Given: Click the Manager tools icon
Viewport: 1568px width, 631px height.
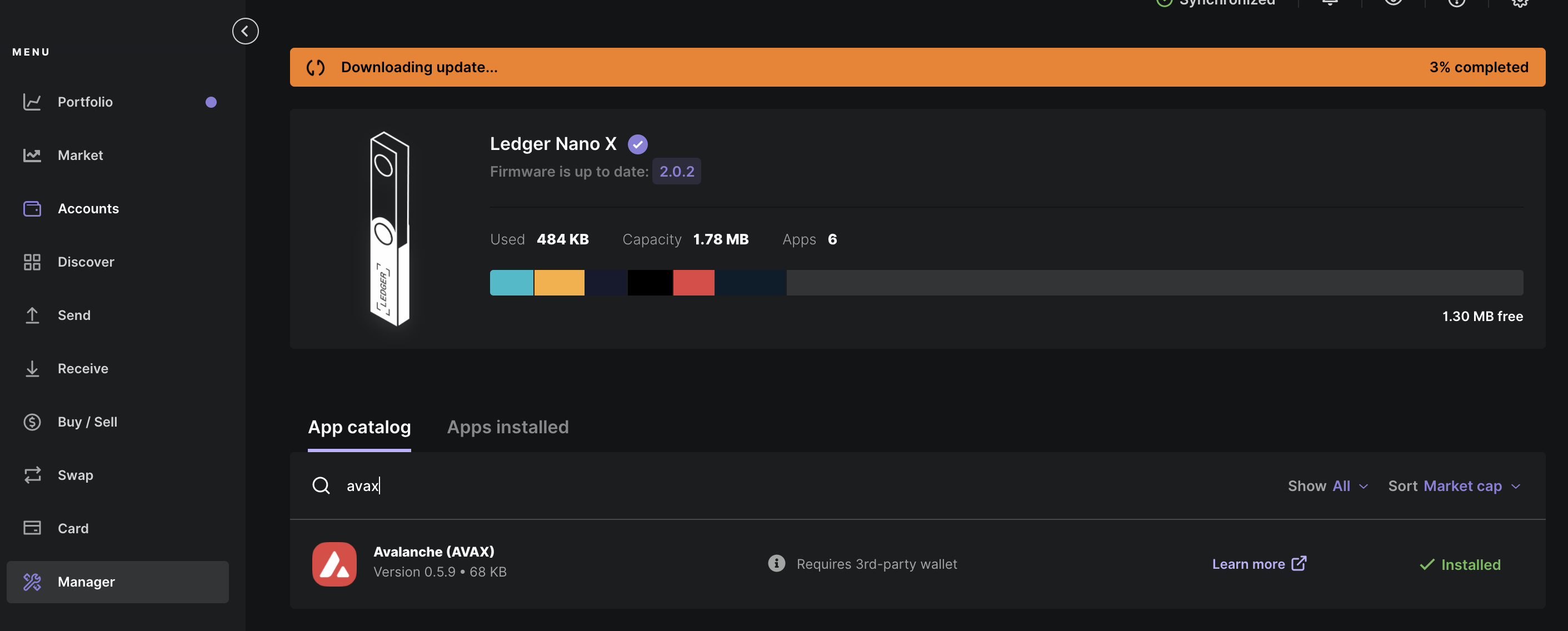Looking at the screenshot, I should click(32, 582).
